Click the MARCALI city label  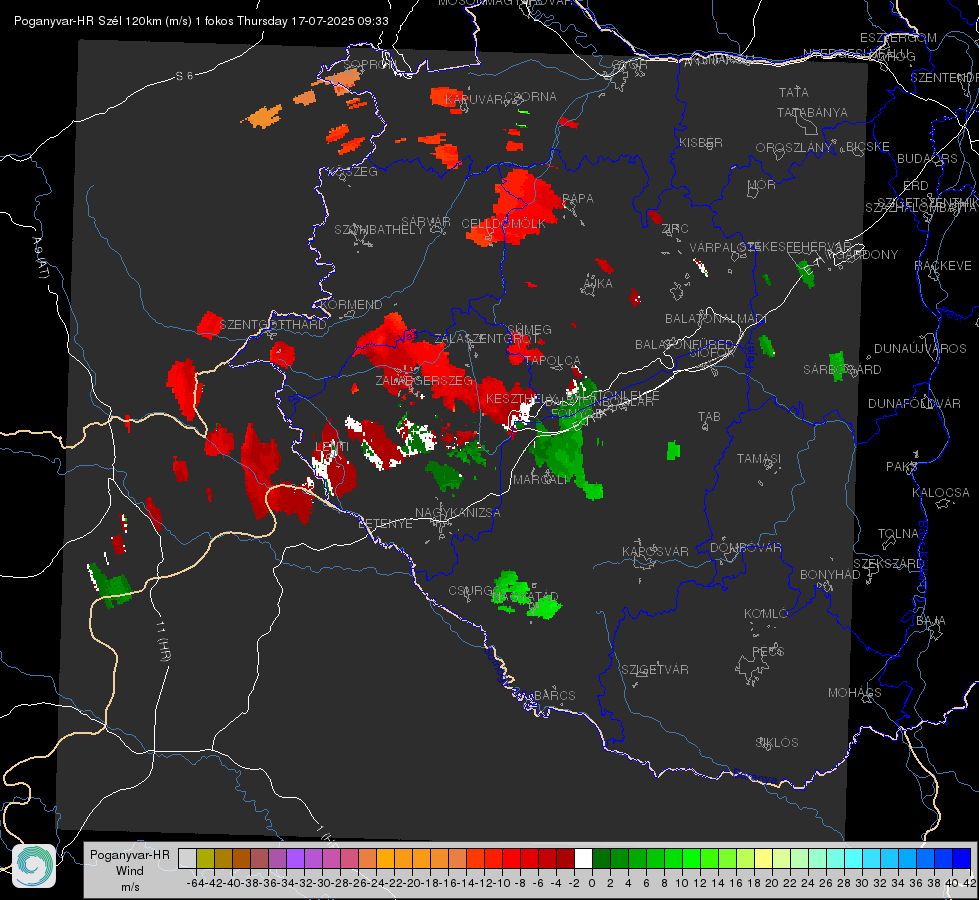(541, 480)
